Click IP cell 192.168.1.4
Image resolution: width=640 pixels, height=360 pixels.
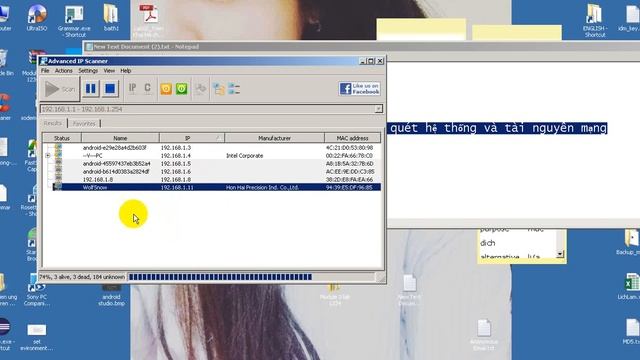176,156
